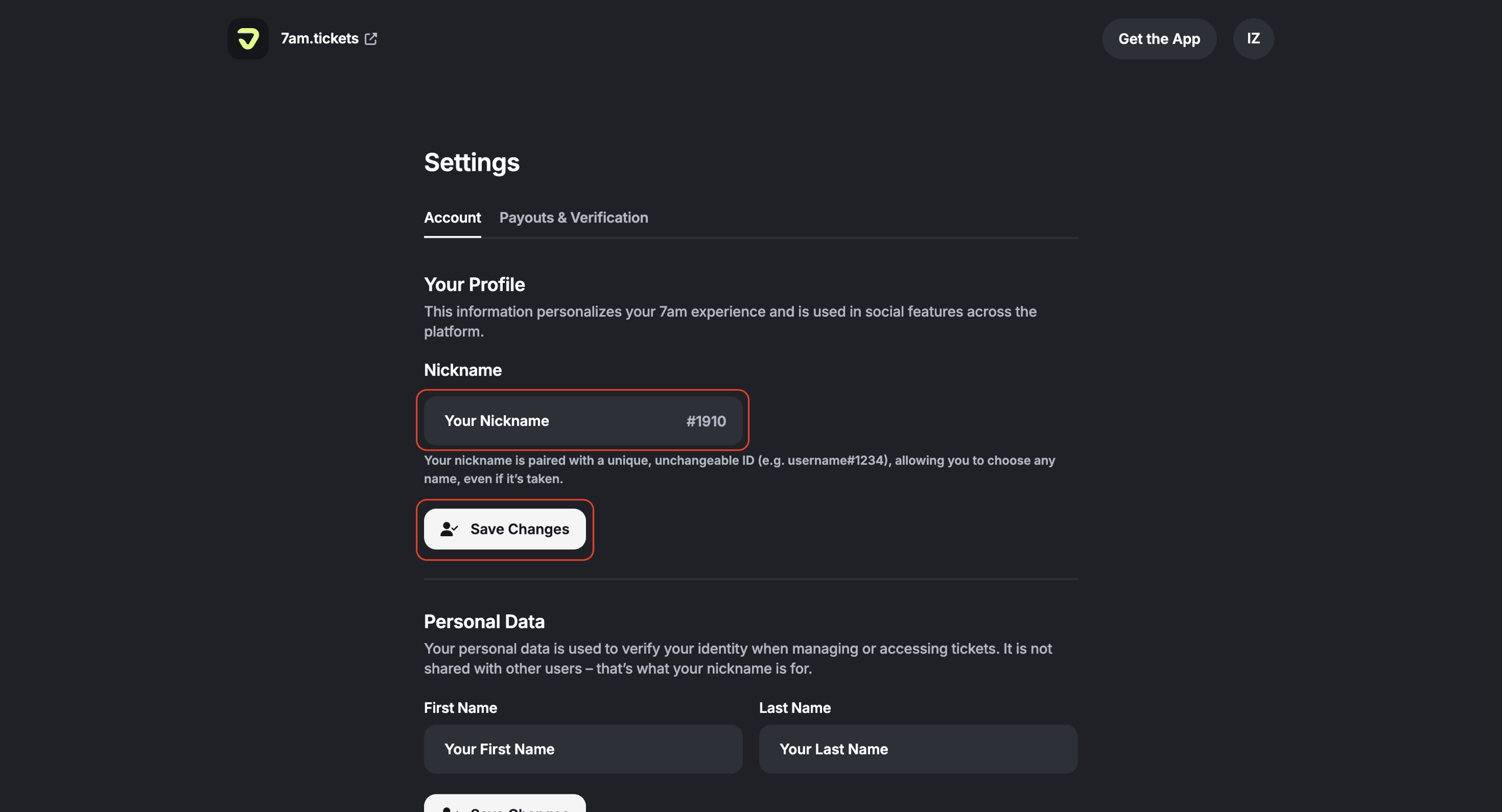Focus the Your First Name field
This screenshot has height=812, width=1502.
click(583, 749)
